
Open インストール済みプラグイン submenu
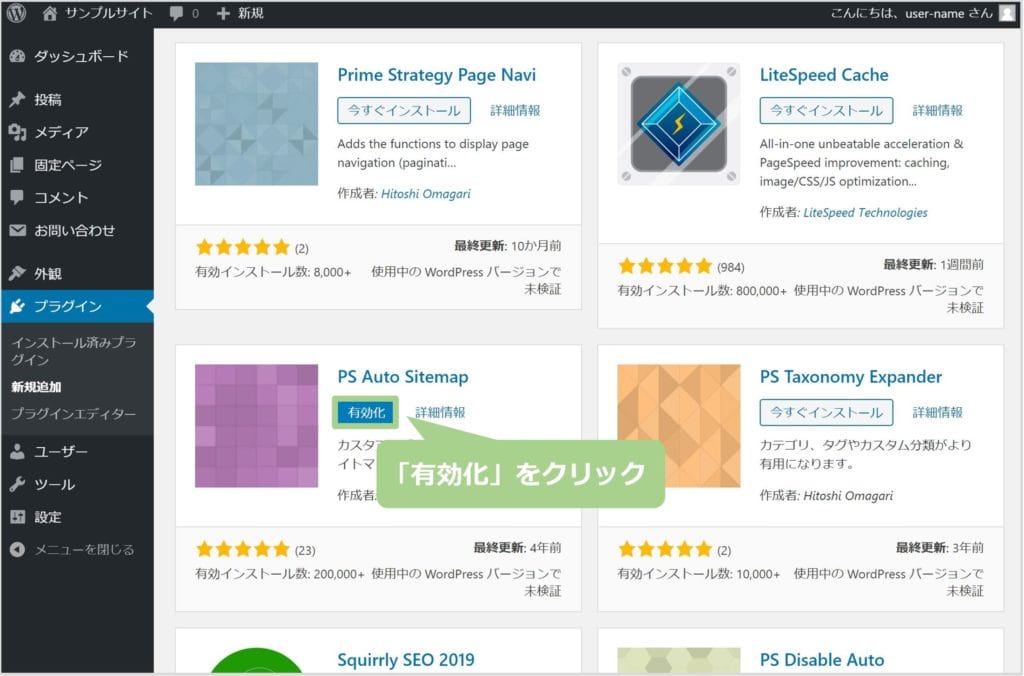[x=73, y=351]
